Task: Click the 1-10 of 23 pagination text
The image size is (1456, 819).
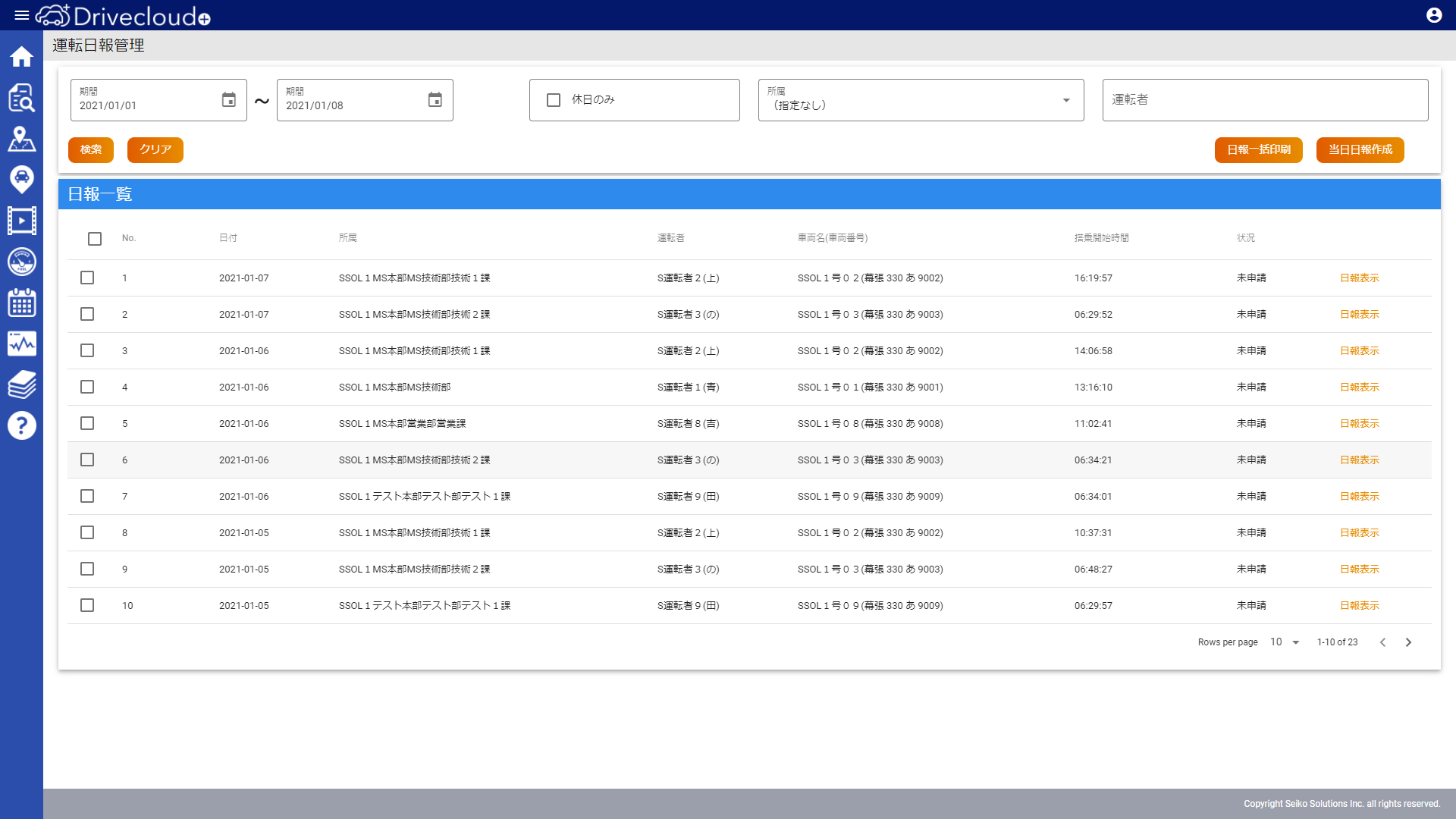Action: pyautogui.click(x=1338, y=642)
